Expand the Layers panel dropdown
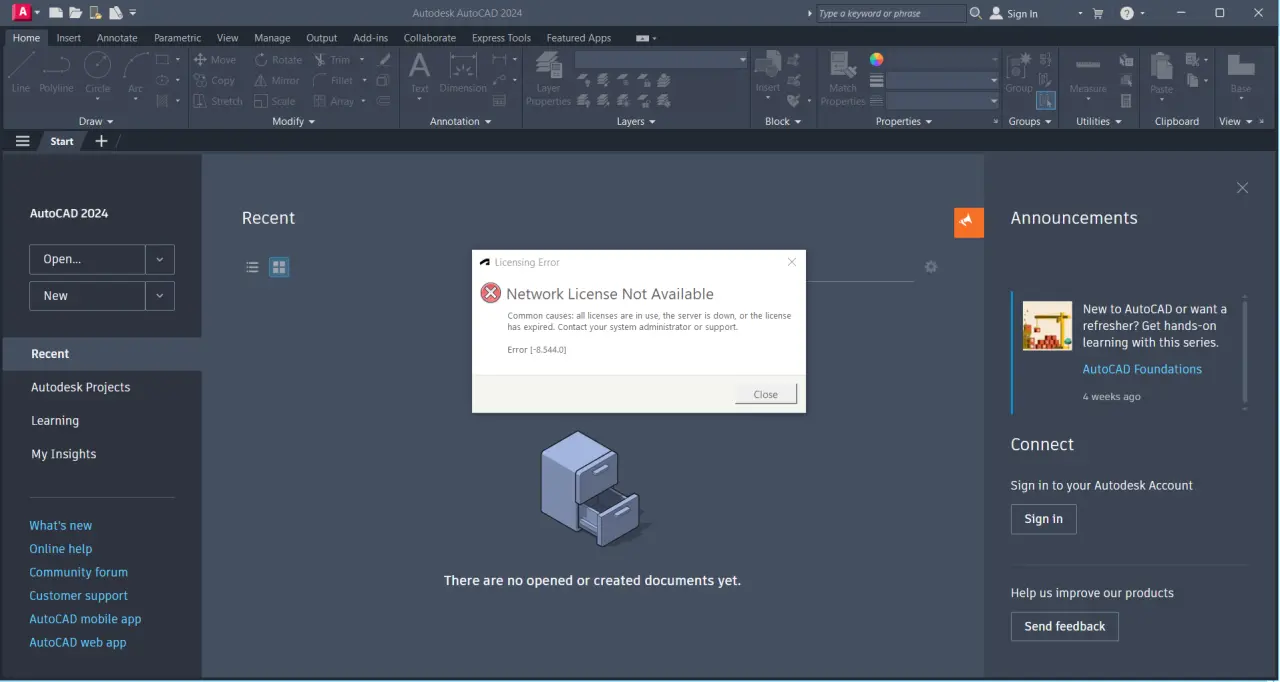Screen dimensions: 1280x682 (x=636, y=121)
